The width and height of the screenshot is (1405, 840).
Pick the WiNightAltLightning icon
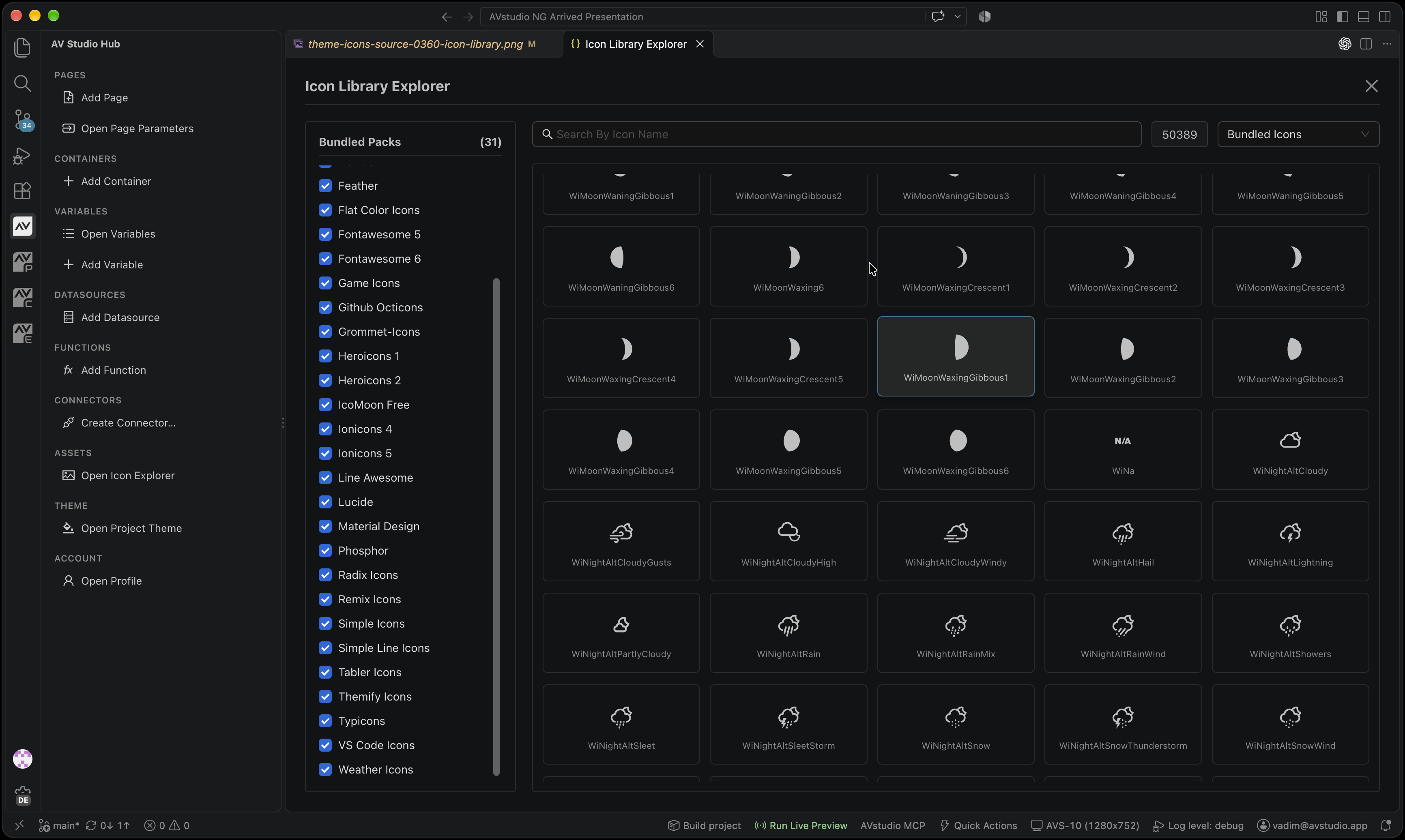1290,541
